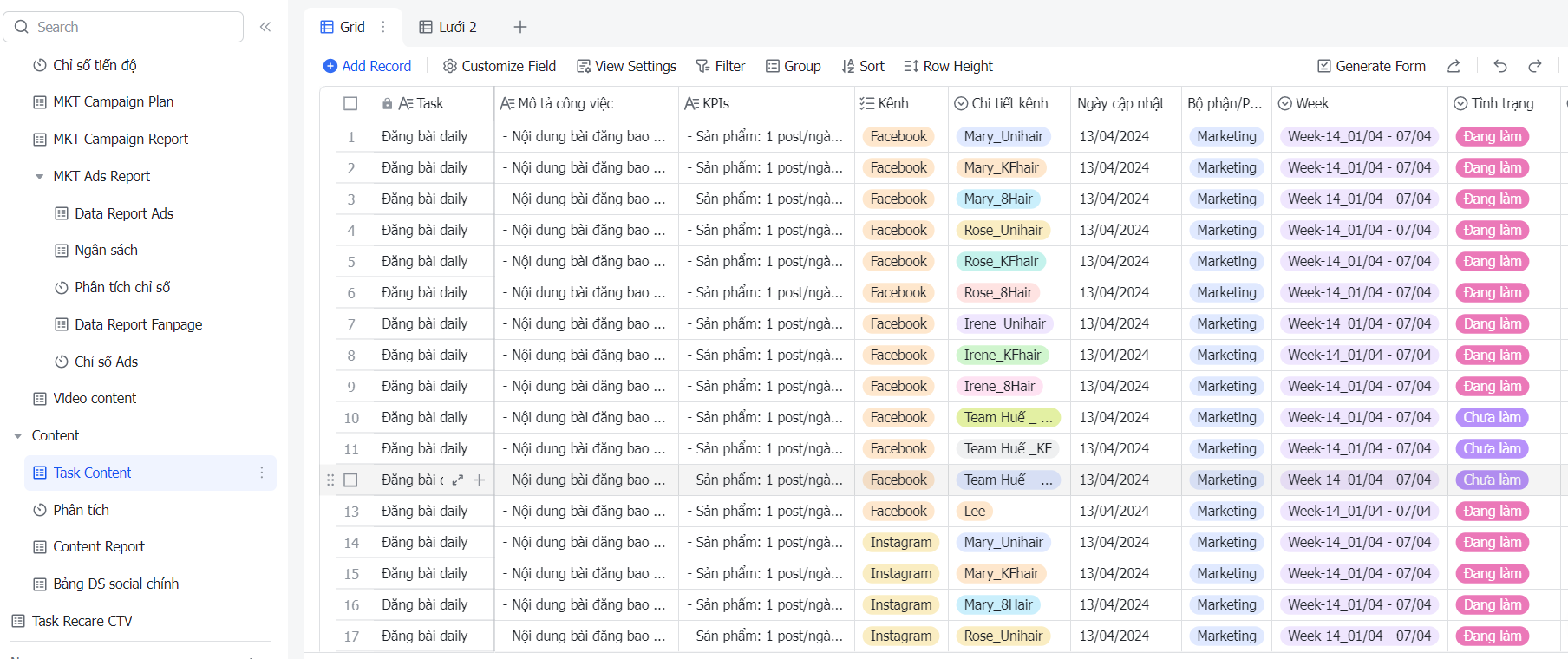Click the Marketing tag in row 9
1568x659 pixels.
[1226, 386]
